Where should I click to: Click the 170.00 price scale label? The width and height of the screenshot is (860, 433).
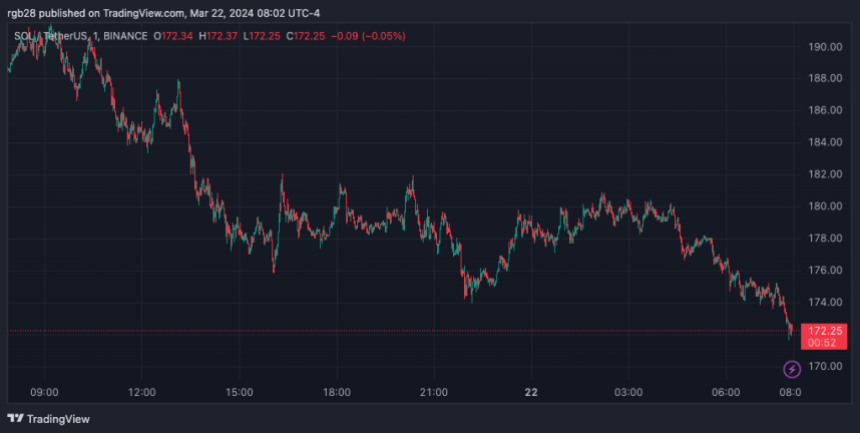coord(826,366)
